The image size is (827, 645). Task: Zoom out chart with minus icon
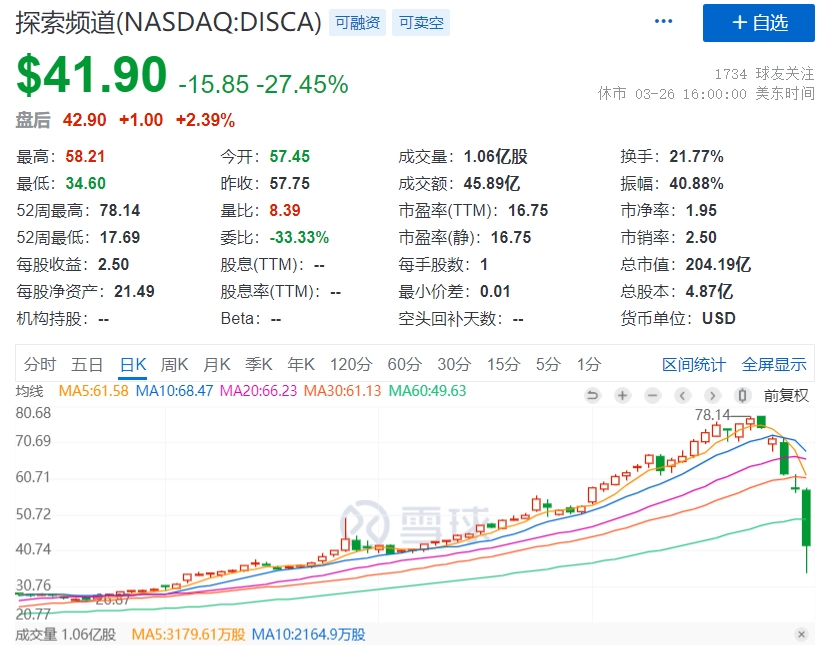tap(653, 395)
